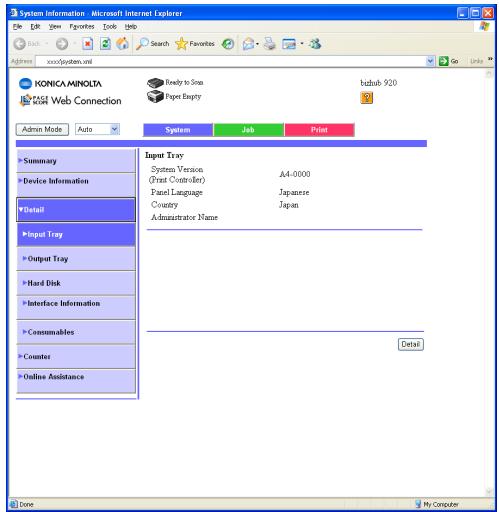Click the Print printer toolbar icon

pos(270,44)
